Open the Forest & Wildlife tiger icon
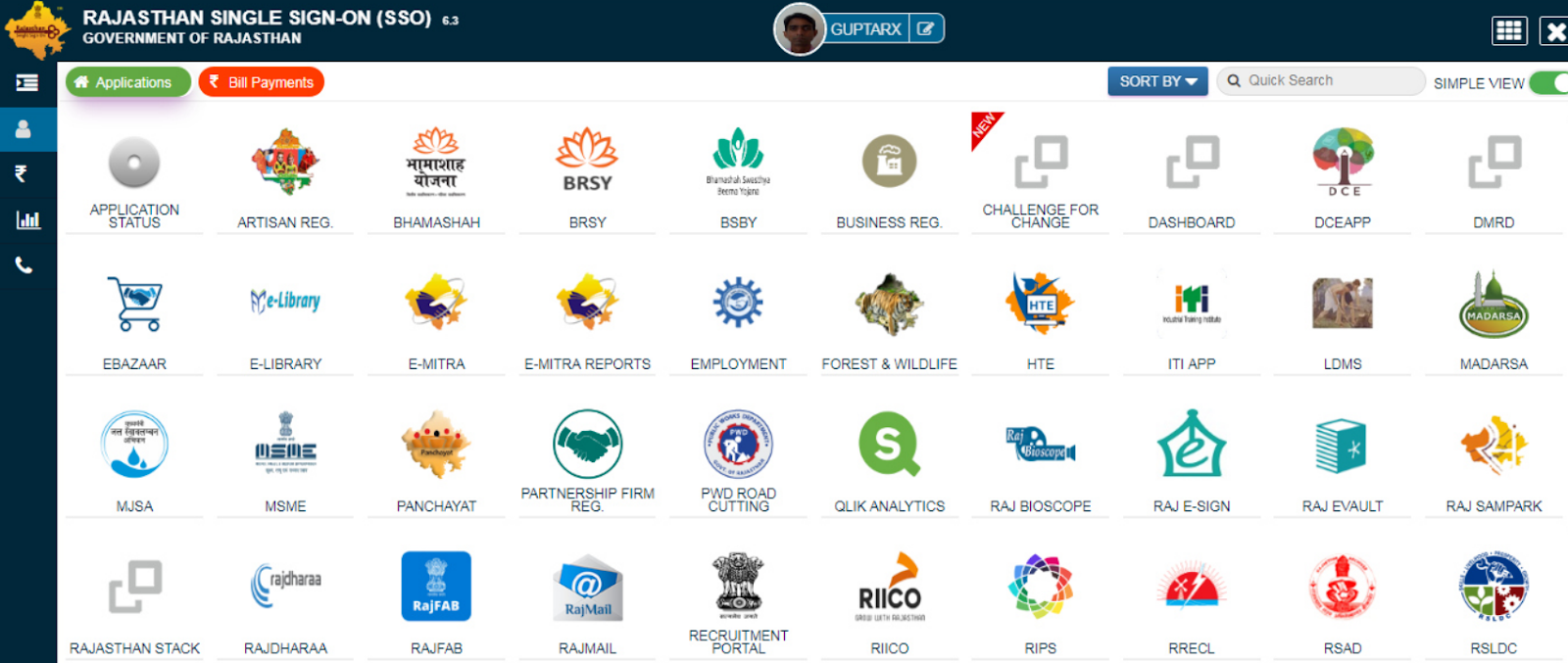Screen dimensions: 1568x663 [889, 304]
